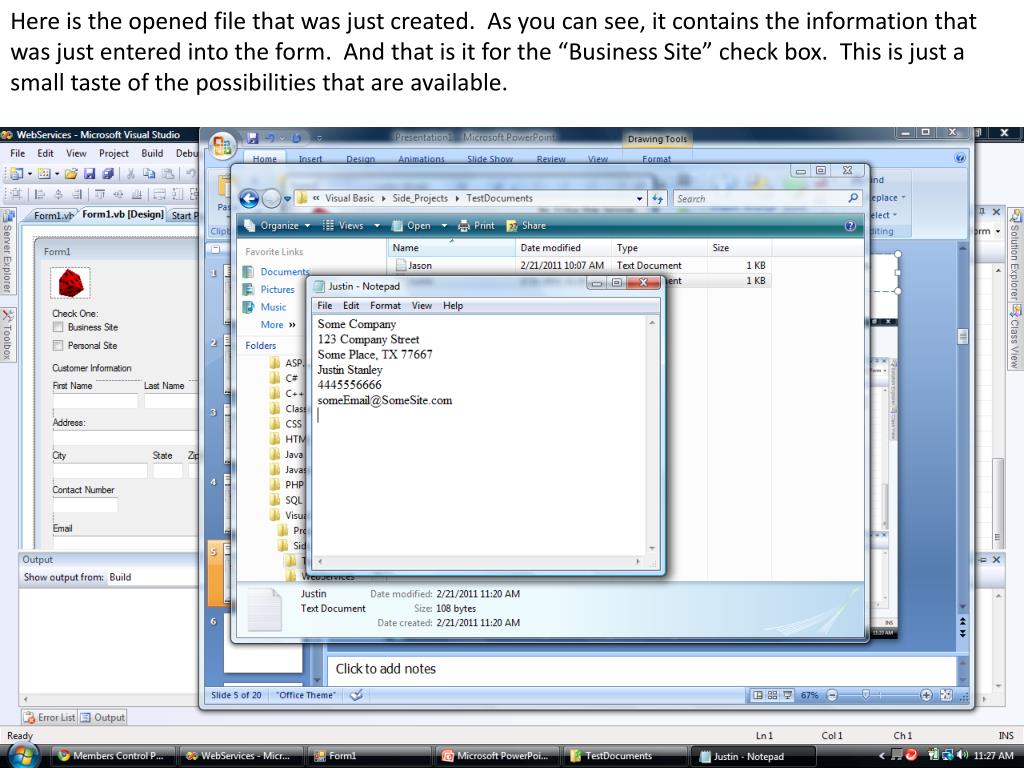Click the Refresh icon beside Explorer address bar
The width and height of the screenshot is (1024, 768).
pyautogui.click(x=657, y=199)
